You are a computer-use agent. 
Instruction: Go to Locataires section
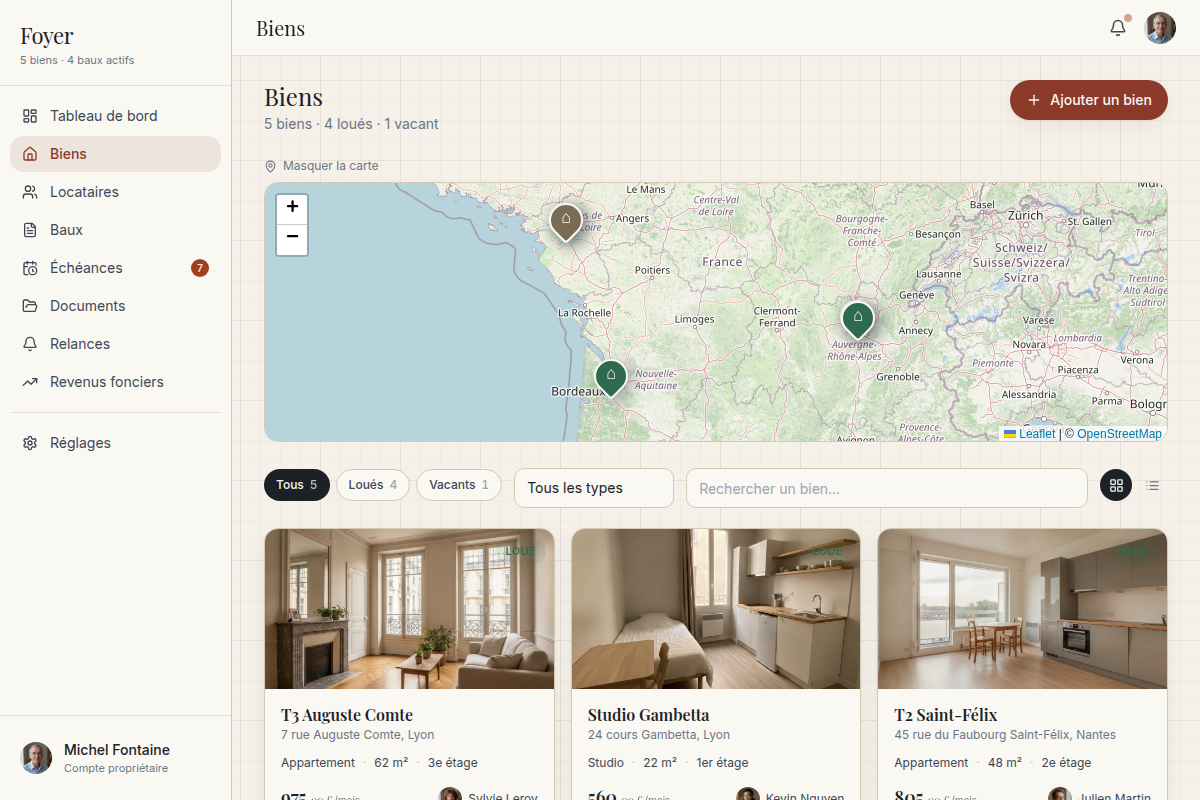click(x=115, y=192)
